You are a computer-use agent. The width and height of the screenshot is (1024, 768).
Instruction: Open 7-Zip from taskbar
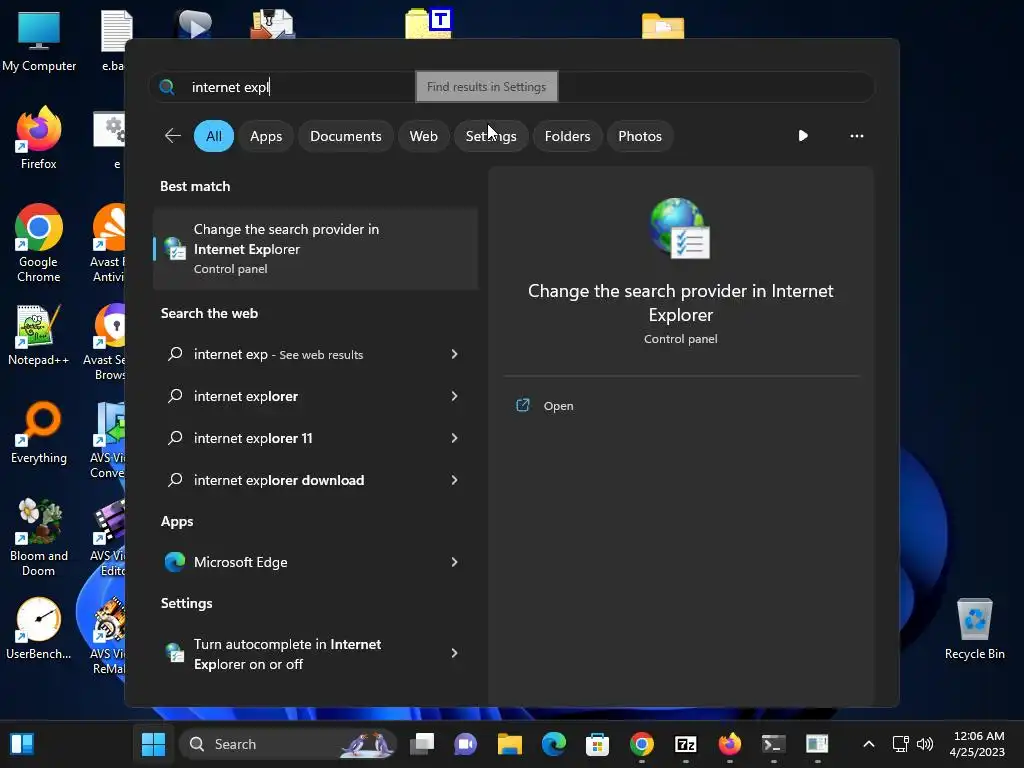[x=685, y=744]
